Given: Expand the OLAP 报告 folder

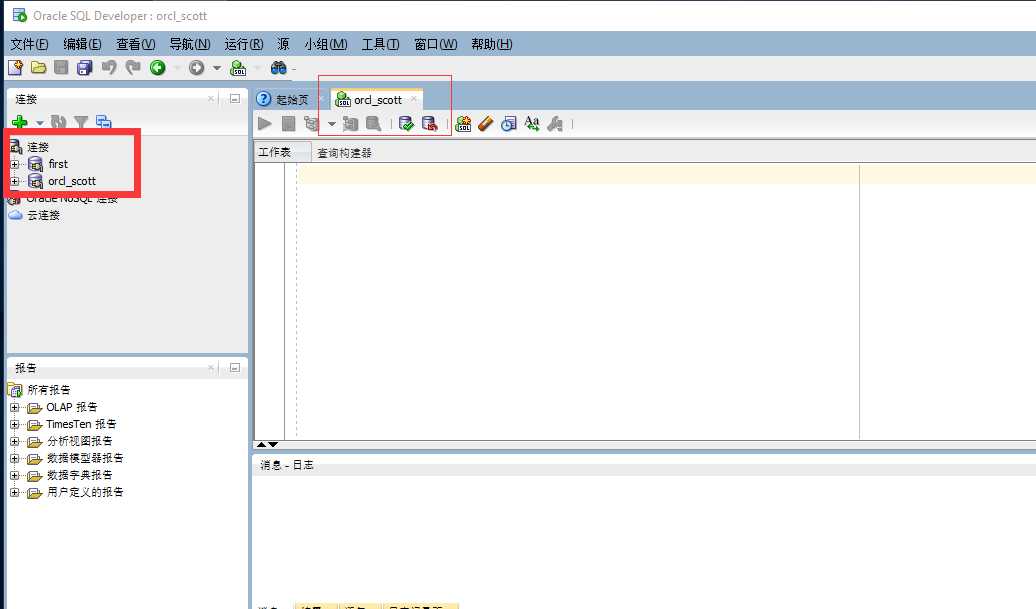Looking at the screenshot, I should (15, 408).
